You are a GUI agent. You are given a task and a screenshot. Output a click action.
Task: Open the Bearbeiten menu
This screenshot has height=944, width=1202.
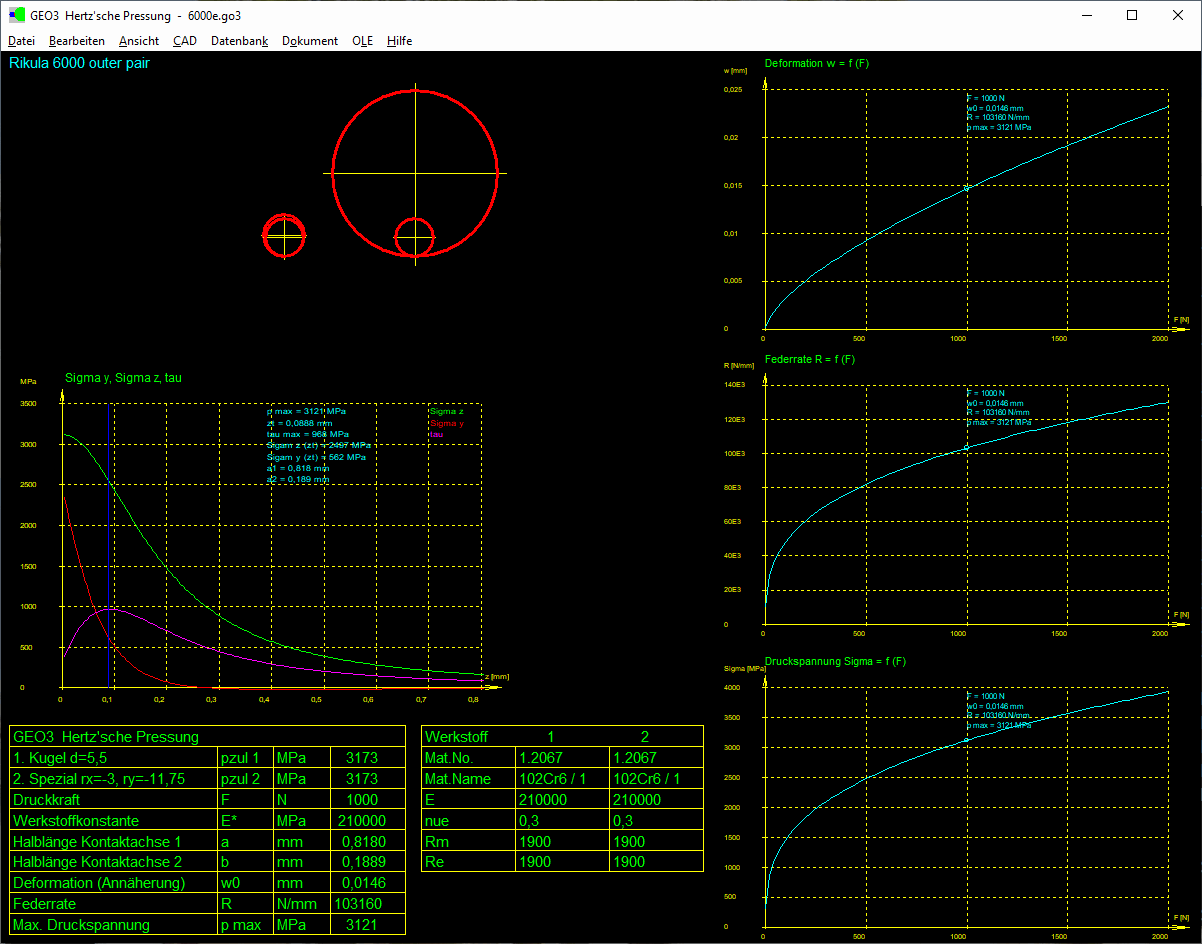pyautogui.click(x=76, y=41)
